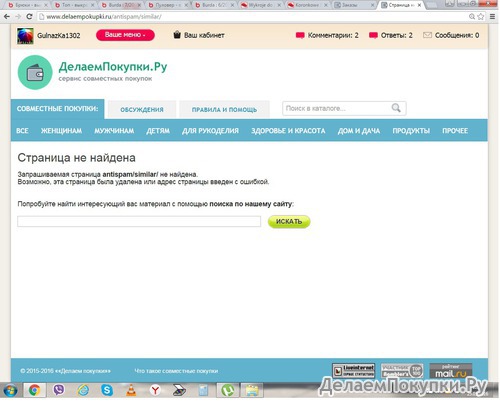Open Viber from the taskbar

pos(59,390)
